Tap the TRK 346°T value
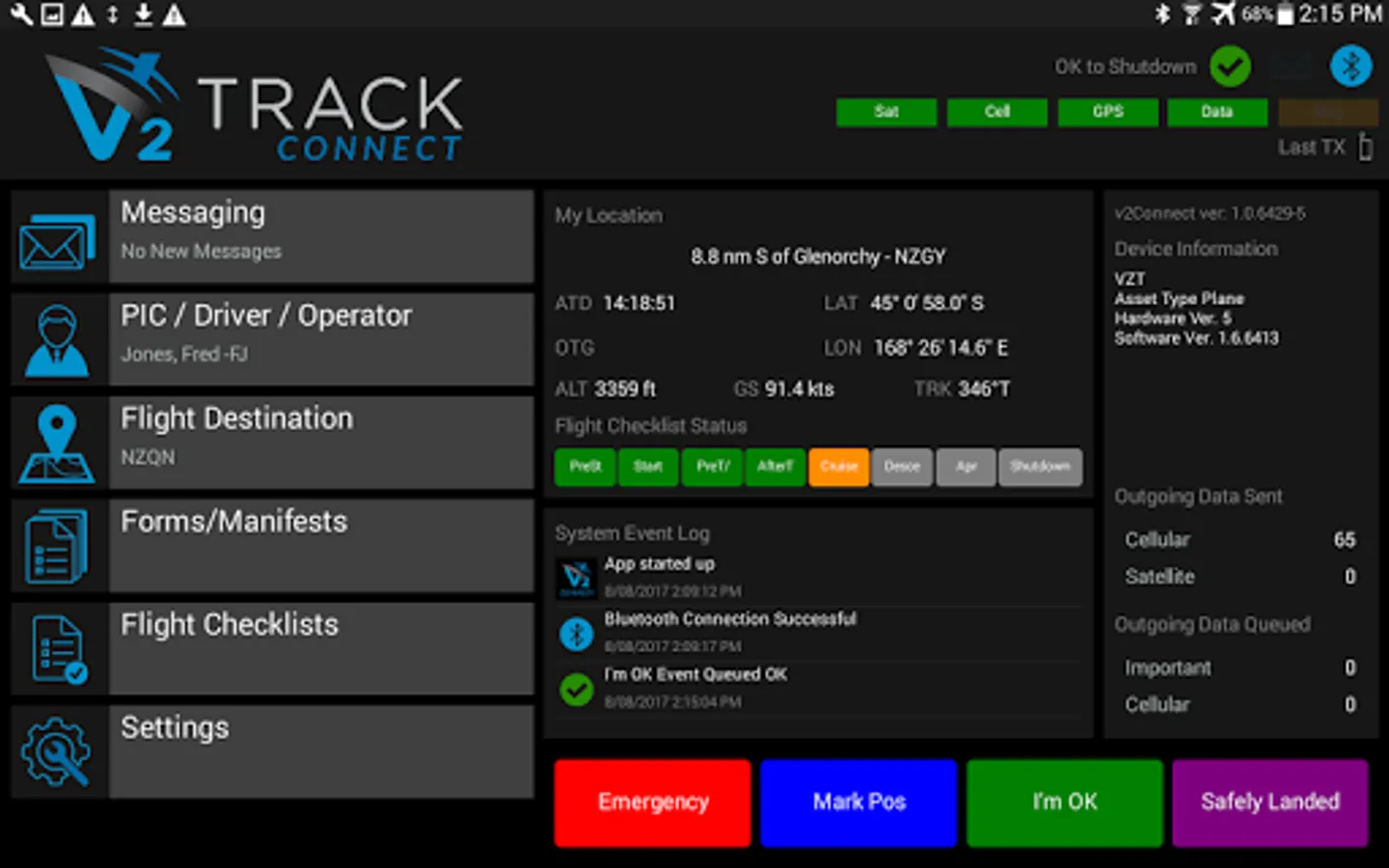Viewport: 1389px width, 868px height. (984, 389)
